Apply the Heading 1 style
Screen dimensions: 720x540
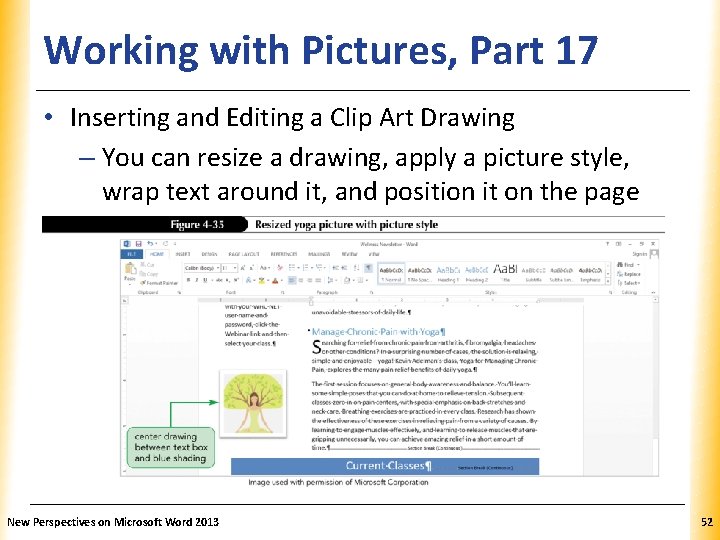coord(448,274)
